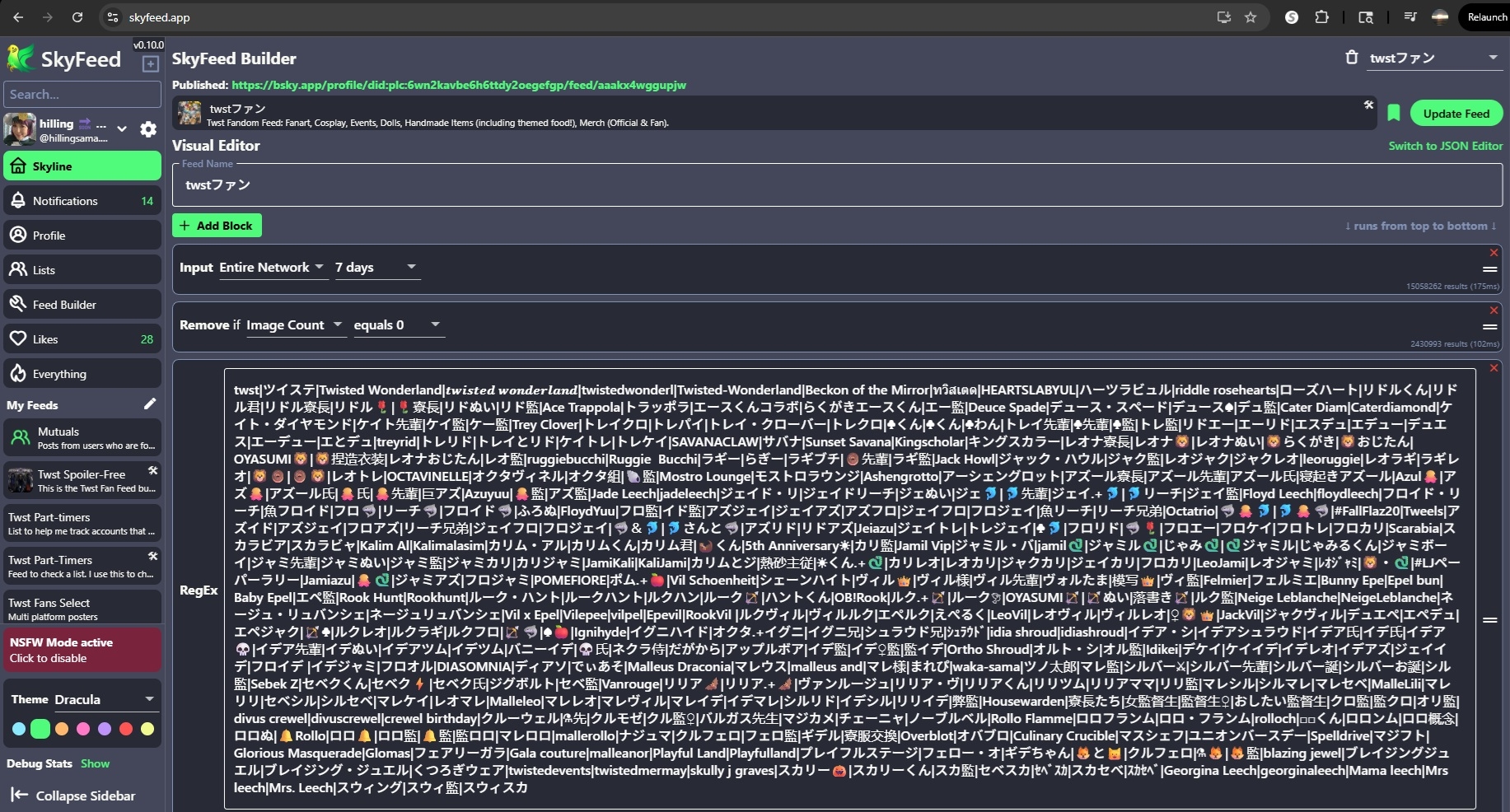Screen dimensions: 1510x812
Task: Open the Entire Network input dropdown
Action: click(x=273, y=267)
